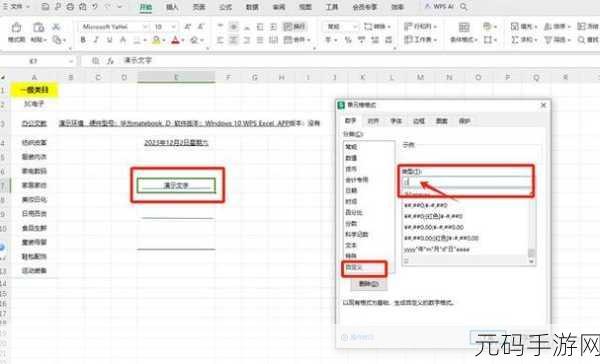Open the 求和 AutoSum dropdown
Viewport: 600px width, 364px height.
524,39
